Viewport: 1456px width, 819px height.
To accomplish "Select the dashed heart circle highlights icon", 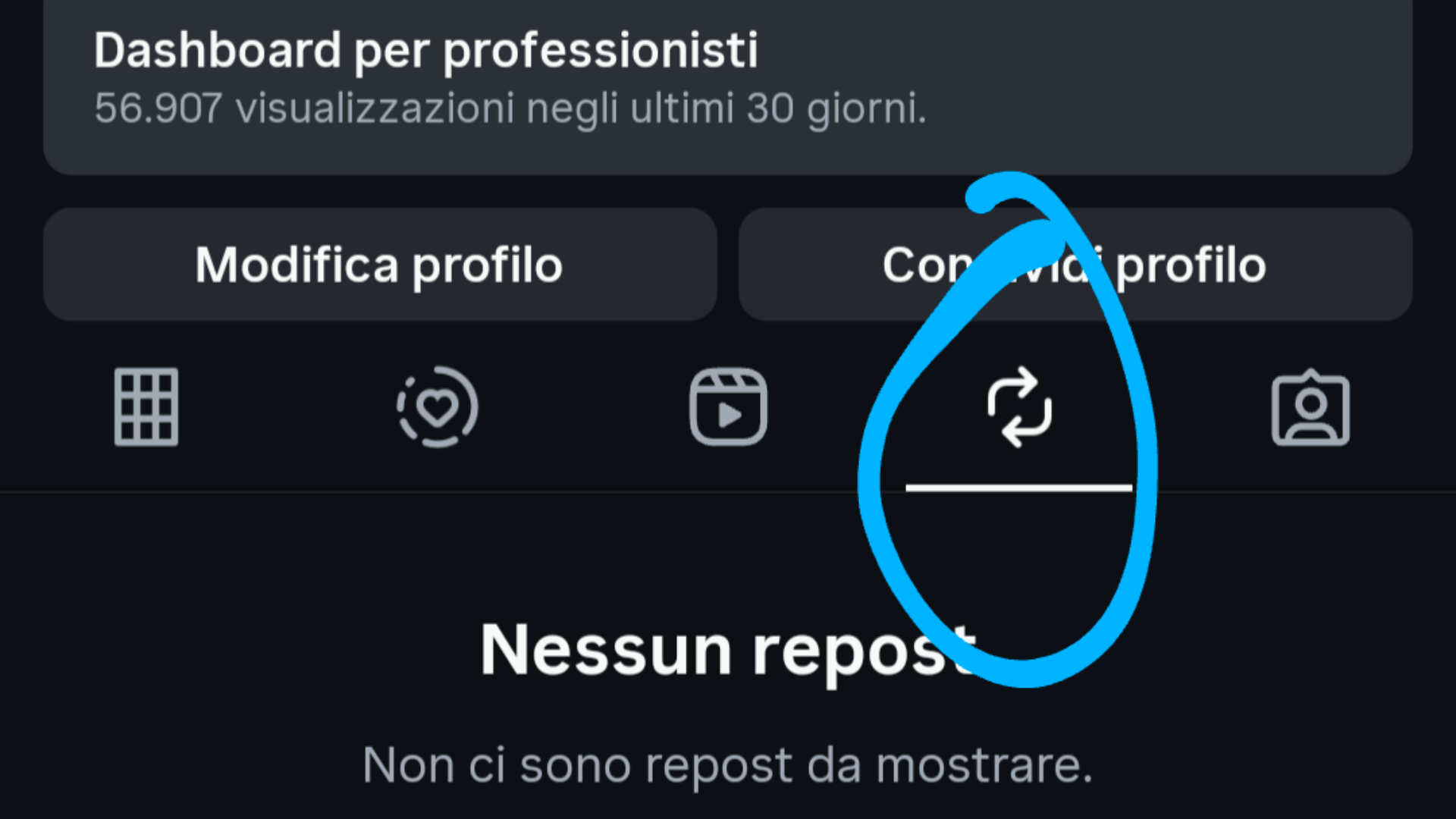I will point(438,406).
